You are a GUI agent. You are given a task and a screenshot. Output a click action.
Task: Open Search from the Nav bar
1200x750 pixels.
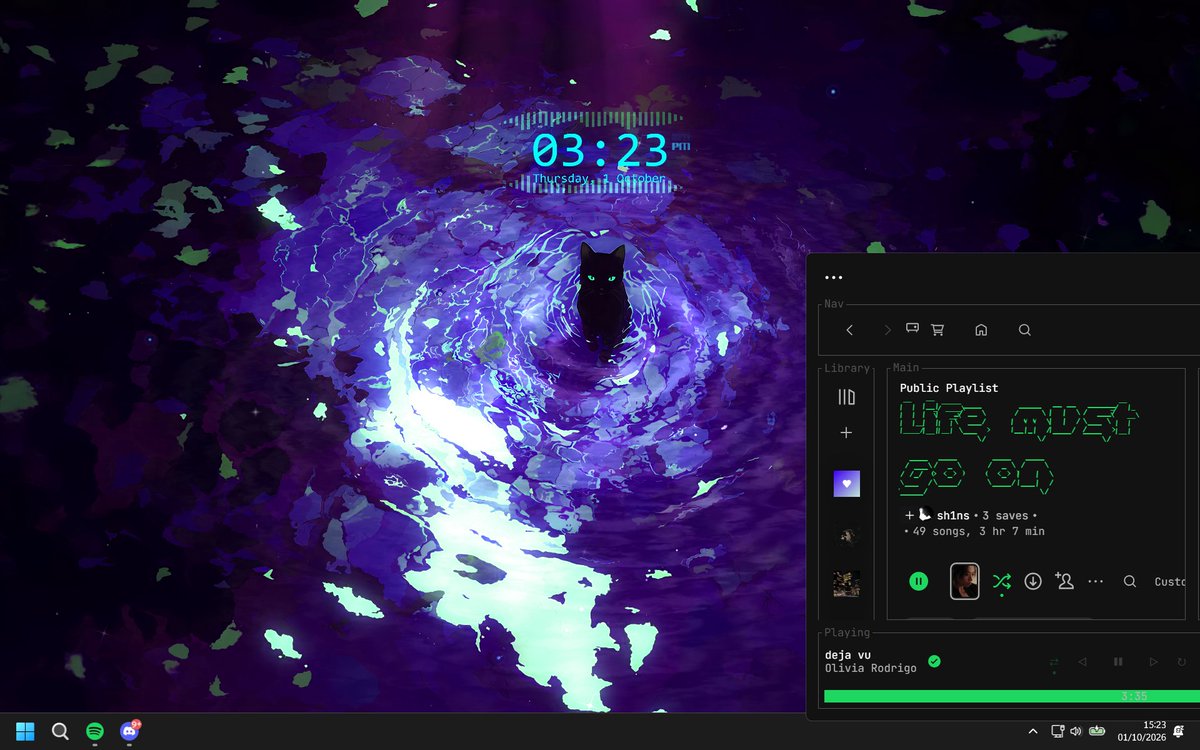point(1025,330)
